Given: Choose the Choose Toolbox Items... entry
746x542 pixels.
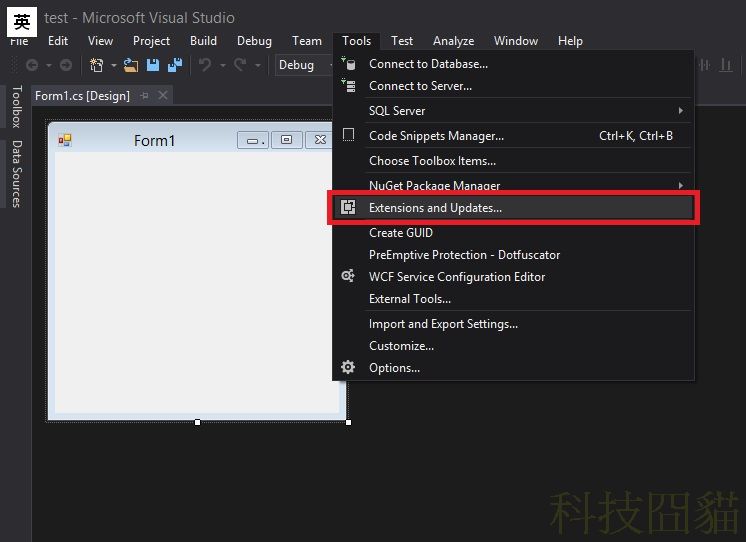Looking at the screenshot, I should tap(513, 160).
